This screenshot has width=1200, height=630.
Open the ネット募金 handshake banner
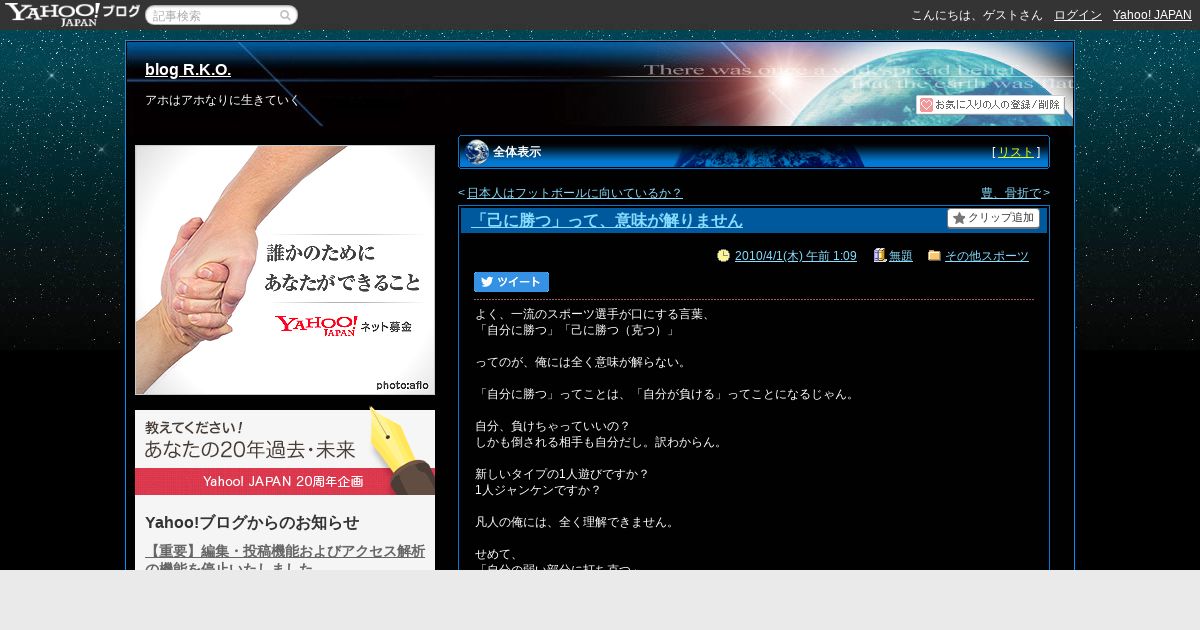pyautogui.click(x=285, y=270)
